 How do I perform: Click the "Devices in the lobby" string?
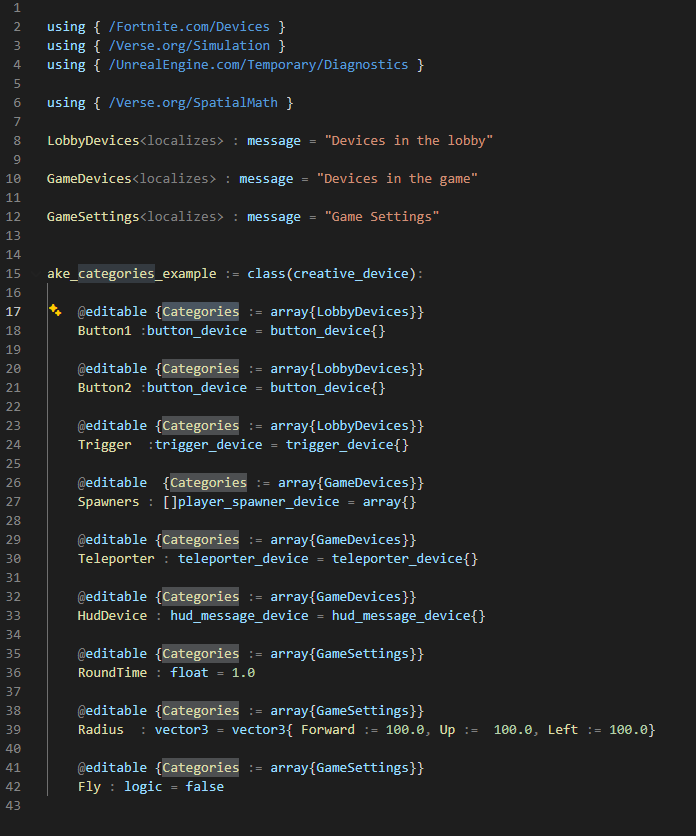coord(409,141)
